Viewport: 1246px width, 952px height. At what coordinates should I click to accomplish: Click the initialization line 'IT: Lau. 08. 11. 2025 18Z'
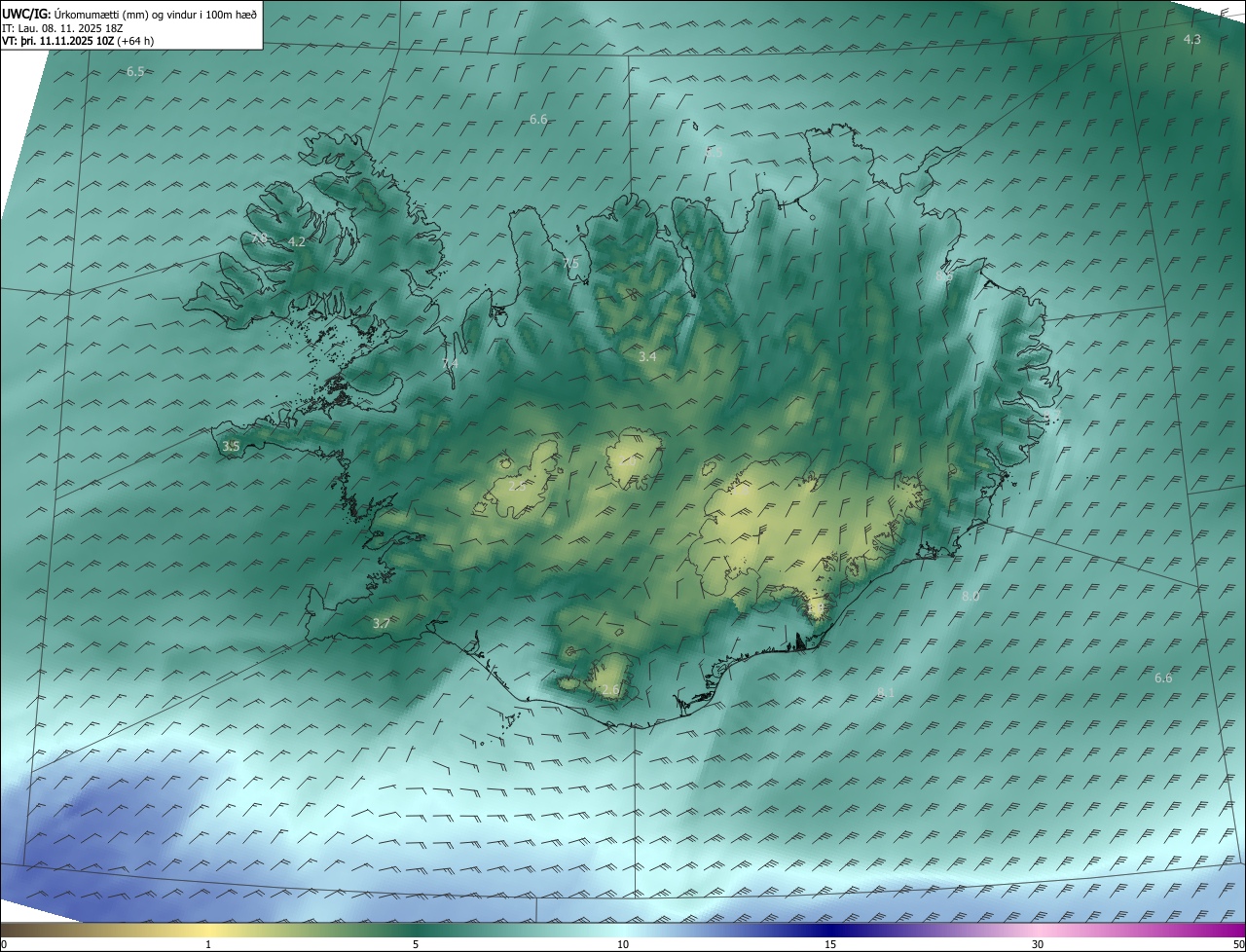(62, 28)
